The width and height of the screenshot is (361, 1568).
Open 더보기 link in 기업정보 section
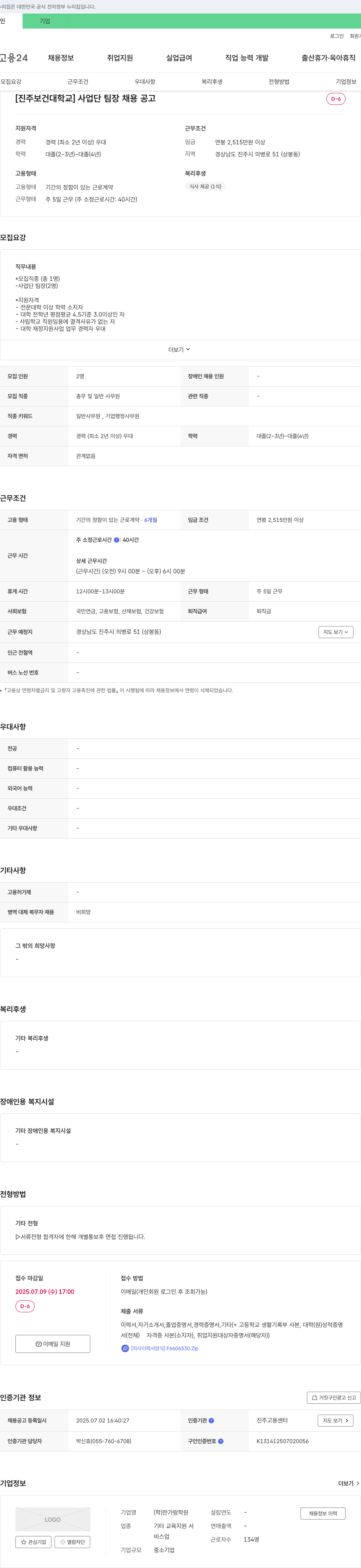tap(348, 1483)
